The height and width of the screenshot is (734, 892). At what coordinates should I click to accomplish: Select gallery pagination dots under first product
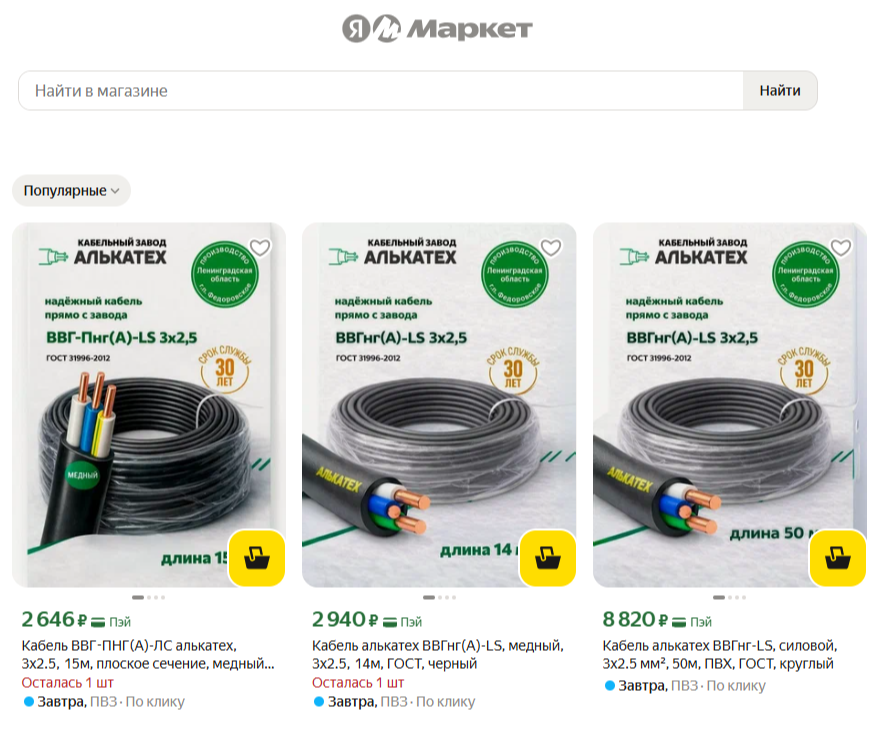point(148,597)
